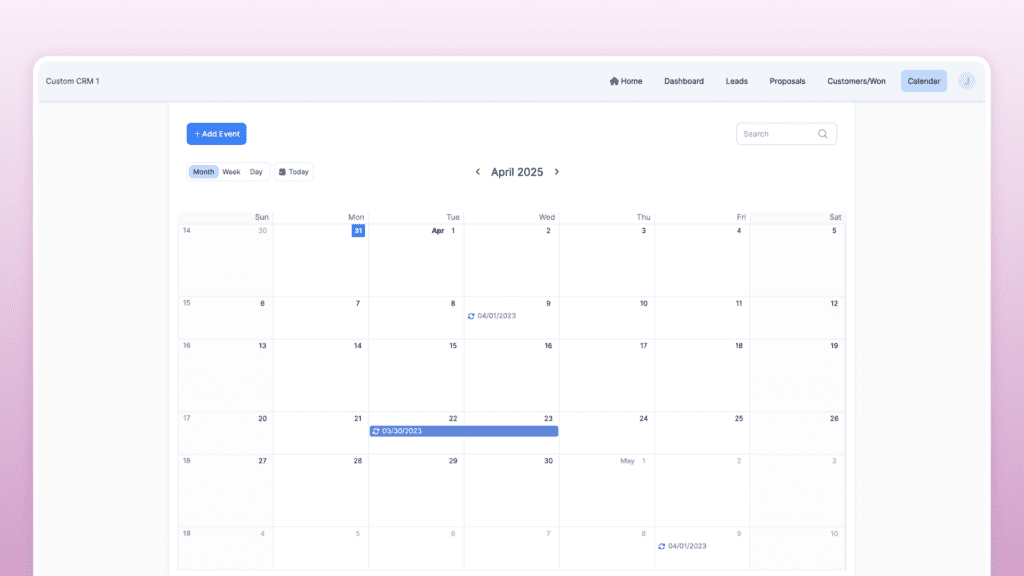Go to the previous month with the left chevron
The width and height of the screenshot is (1024, 576).
pyautogui.click(x=478, y=172)
